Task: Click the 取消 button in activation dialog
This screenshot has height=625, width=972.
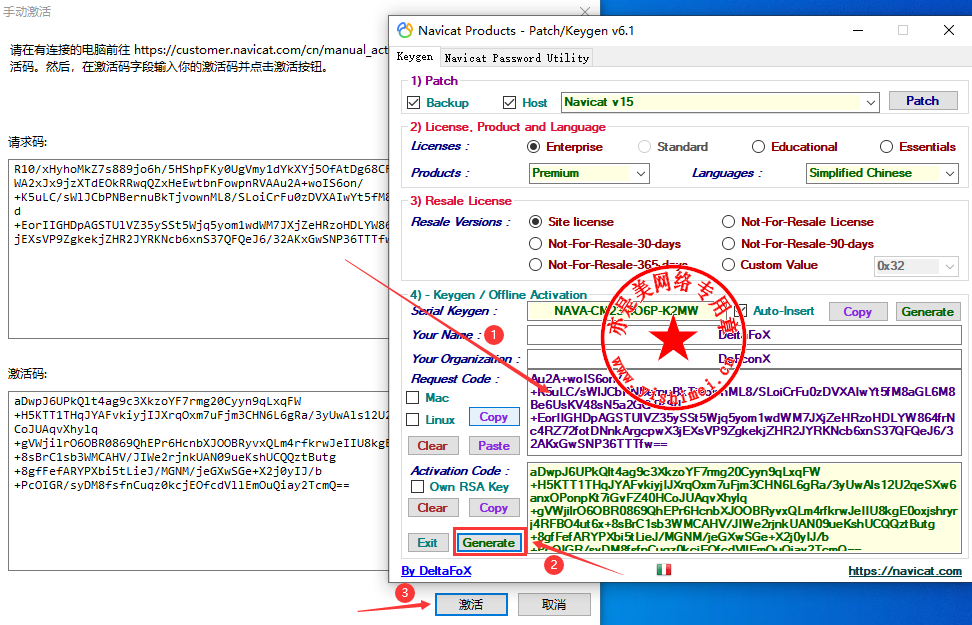Action: tap(554, 605)
